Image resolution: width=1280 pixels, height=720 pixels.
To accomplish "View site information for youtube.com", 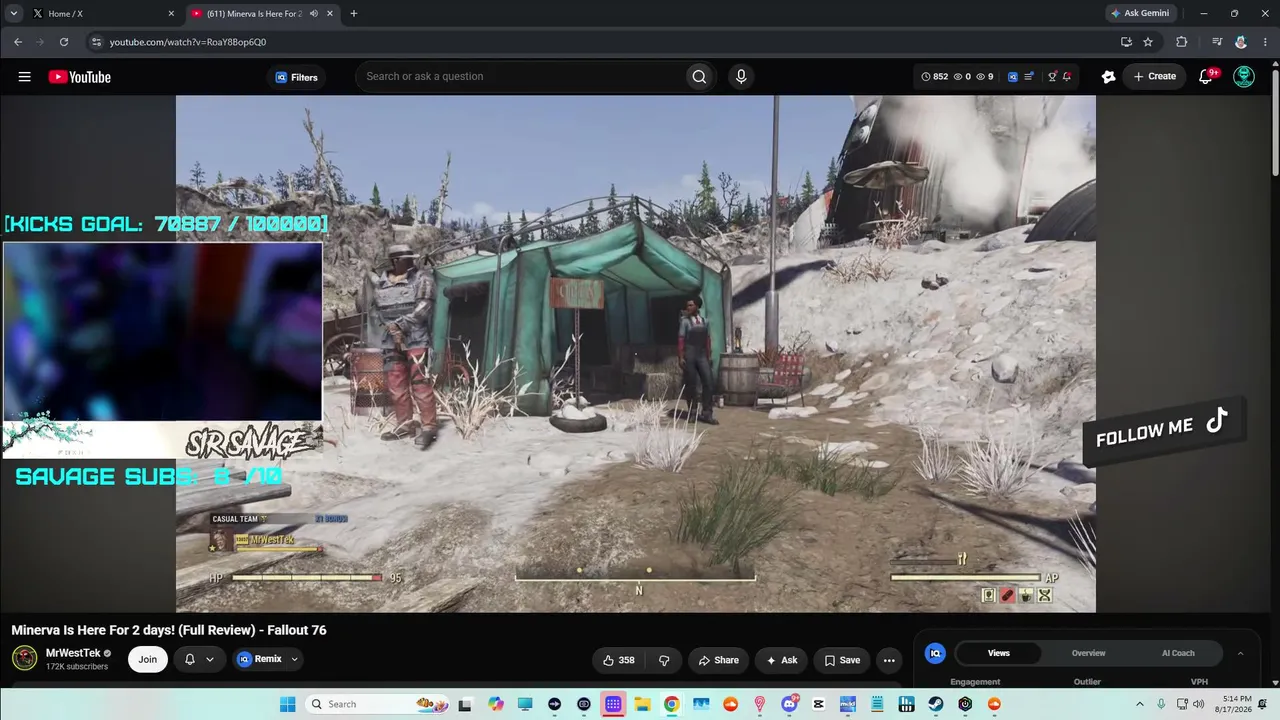I will point(96,42).
